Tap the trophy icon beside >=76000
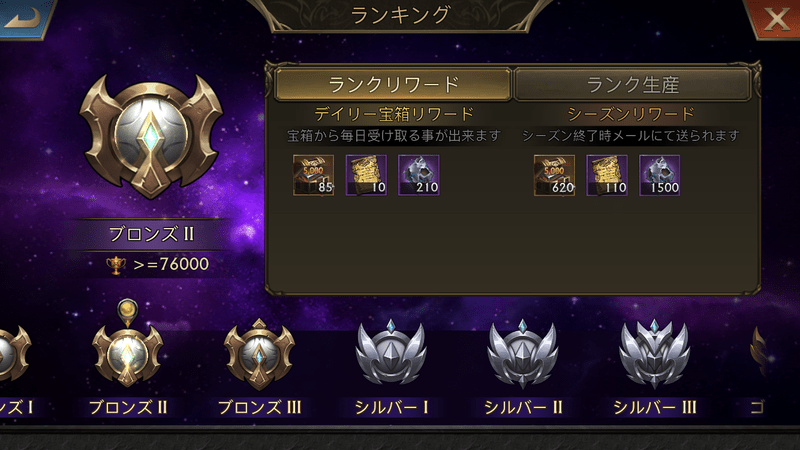 click(116, 265)
